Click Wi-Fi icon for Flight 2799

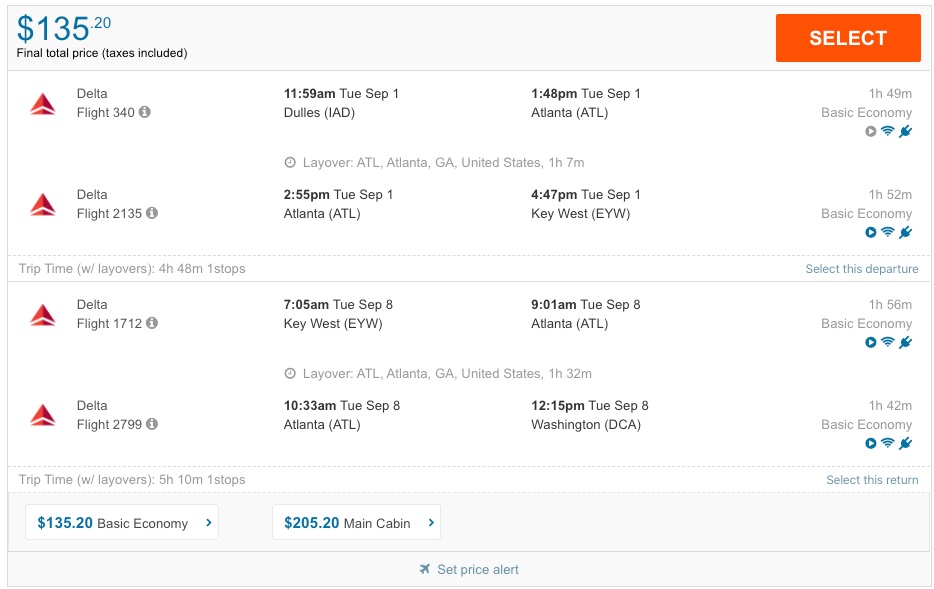point(887,444)
